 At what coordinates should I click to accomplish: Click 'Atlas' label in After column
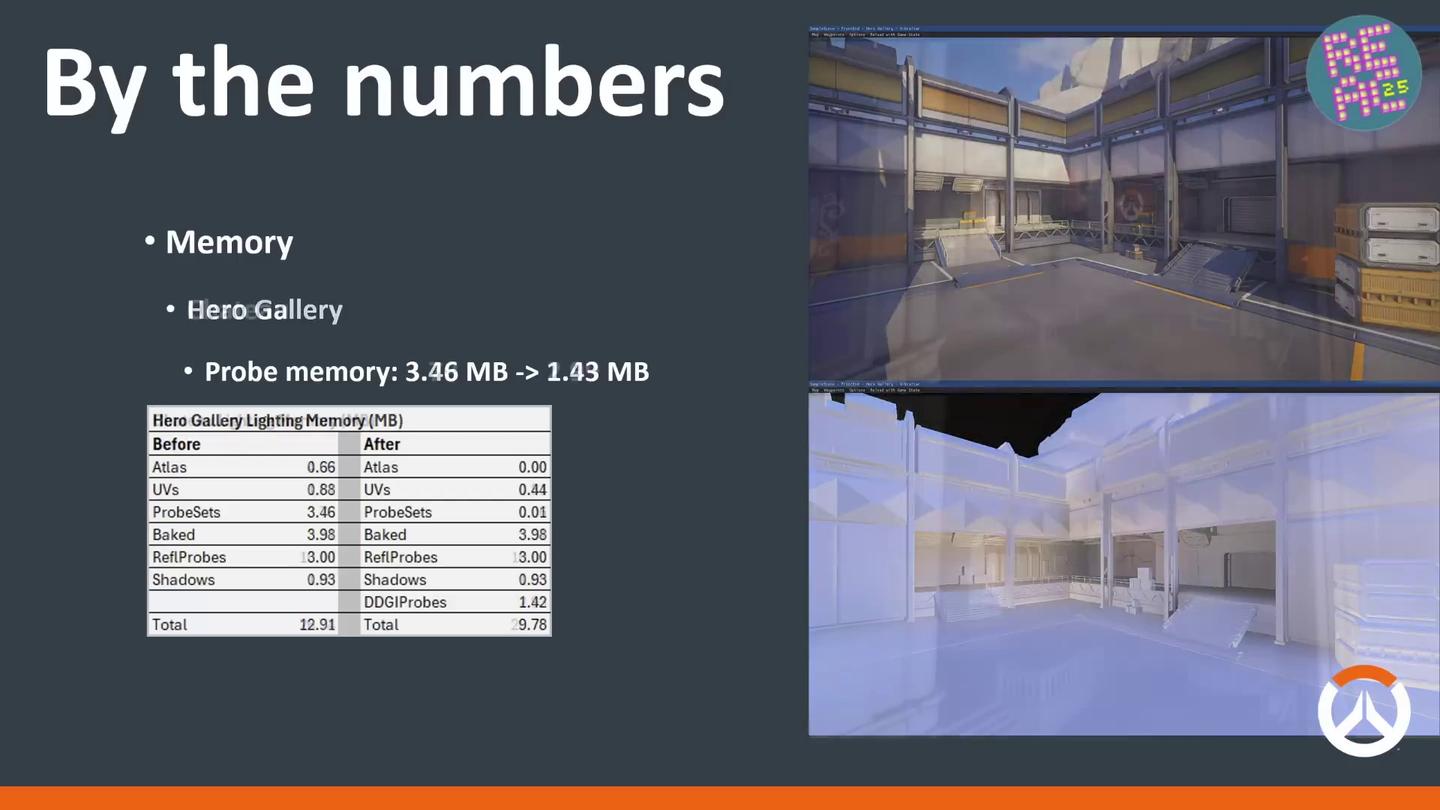[381, 467]
